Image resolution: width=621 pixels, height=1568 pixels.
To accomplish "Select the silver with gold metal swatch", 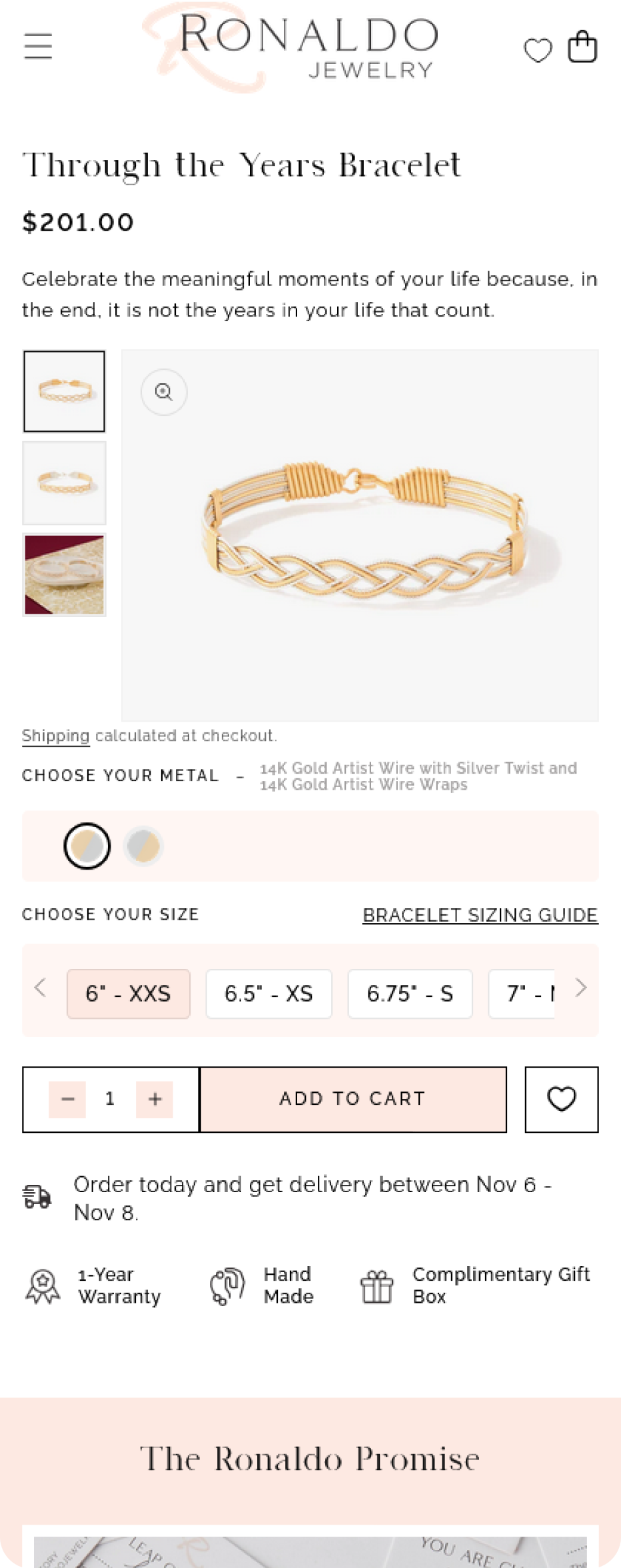I will 143,846.
